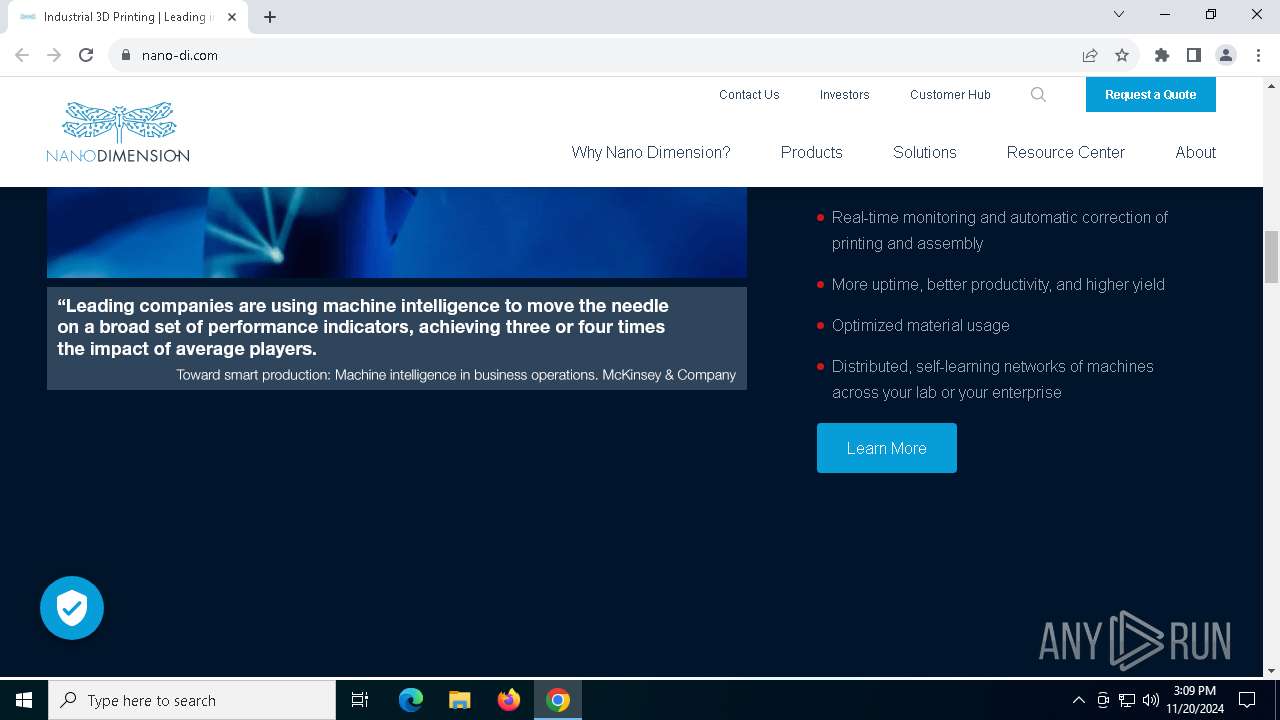Click the page vertical scrollbar thumb
Viewport: 1280px width, 720px height.
click(1271, 257)
